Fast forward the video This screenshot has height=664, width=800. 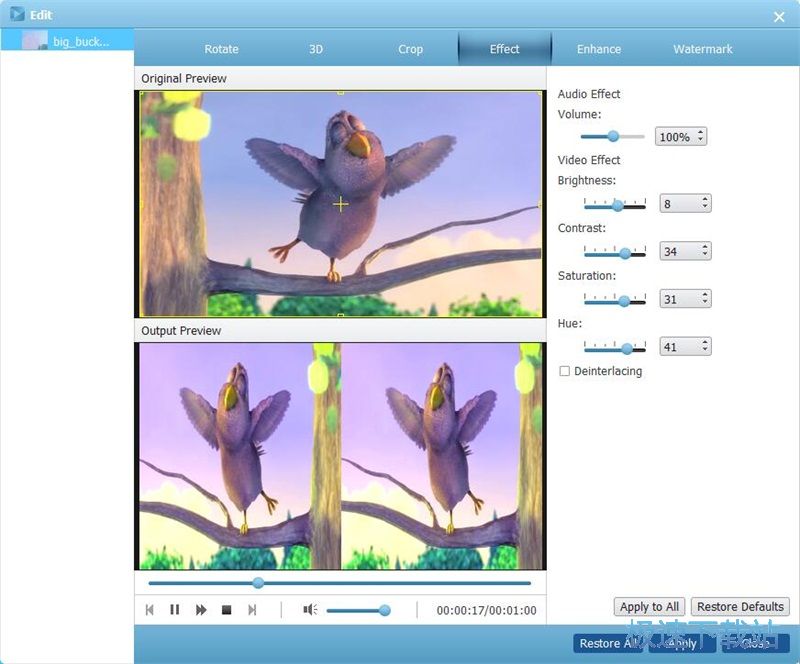point(201,610)
